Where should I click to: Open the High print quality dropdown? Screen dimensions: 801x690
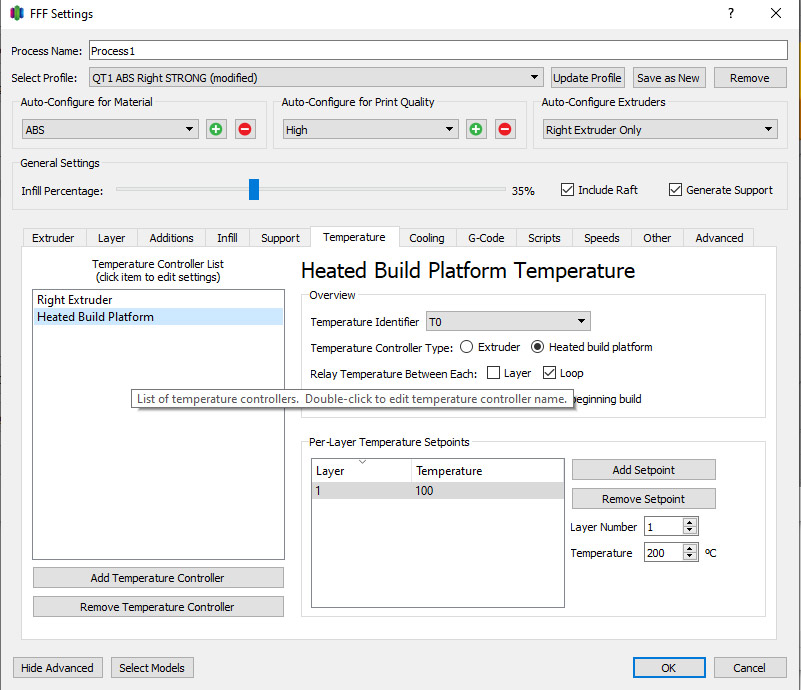tap(370, 129)
